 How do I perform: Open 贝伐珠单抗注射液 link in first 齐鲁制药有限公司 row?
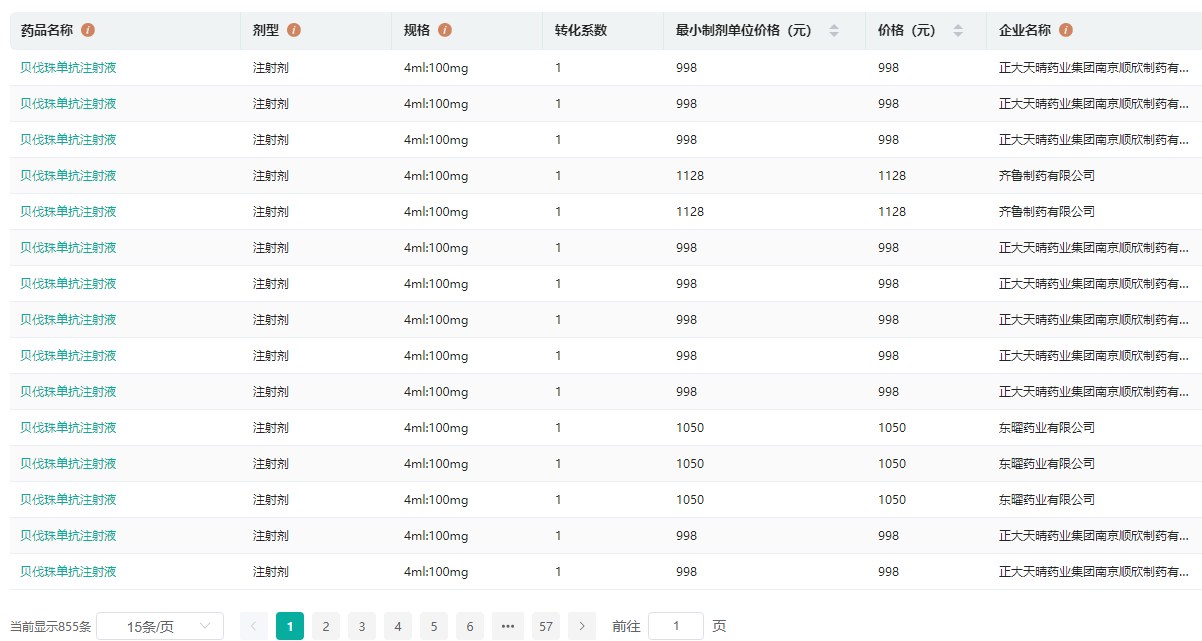tap(68, 176)
